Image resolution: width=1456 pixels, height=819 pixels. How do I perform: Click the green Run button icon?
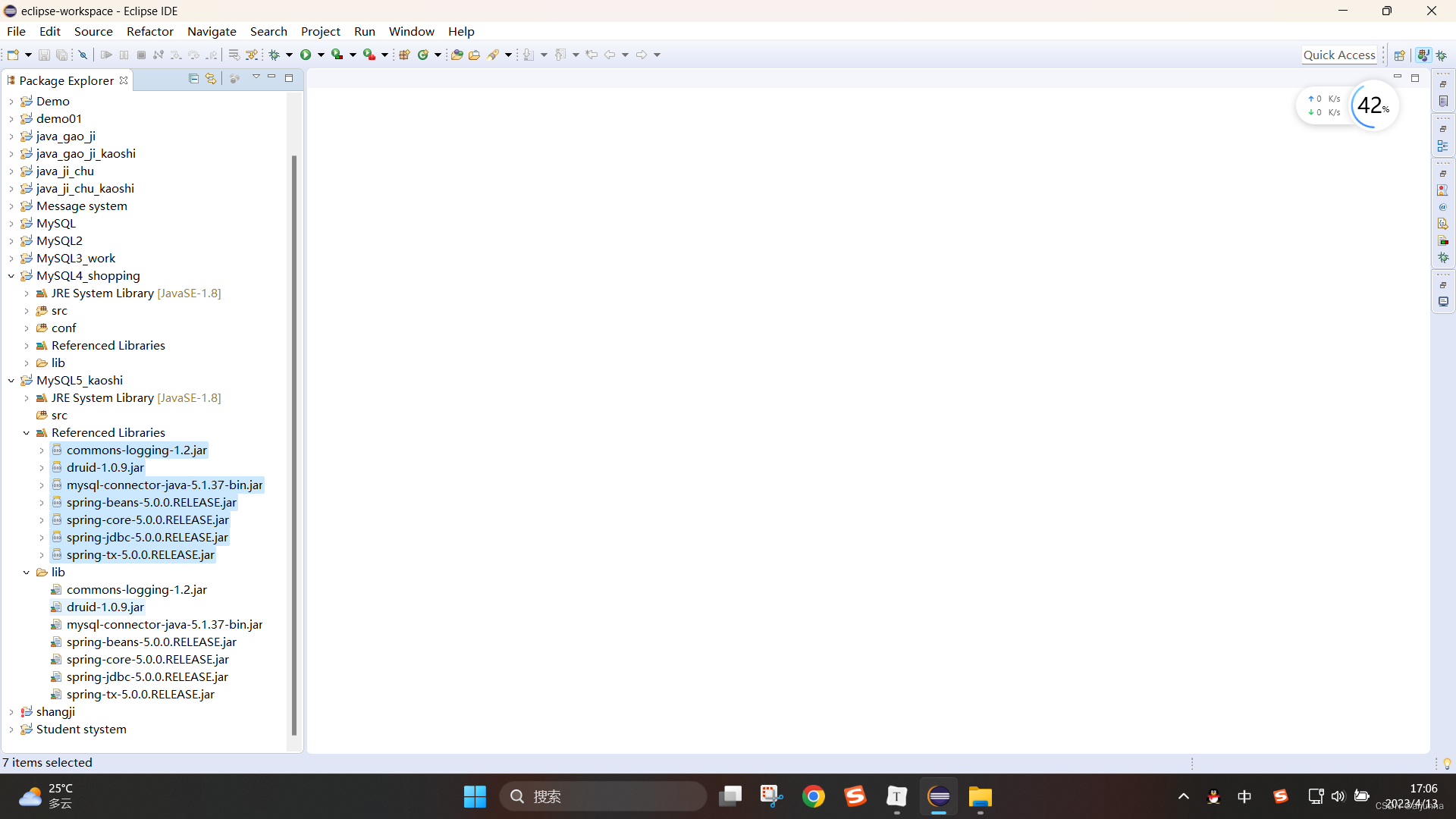pos(306,55)
